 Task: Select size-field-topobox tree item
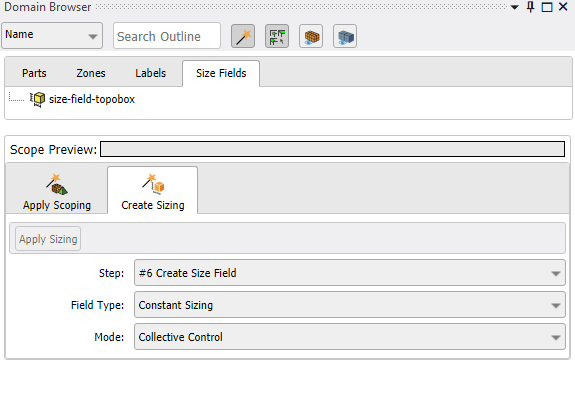[x=92, y=99]
